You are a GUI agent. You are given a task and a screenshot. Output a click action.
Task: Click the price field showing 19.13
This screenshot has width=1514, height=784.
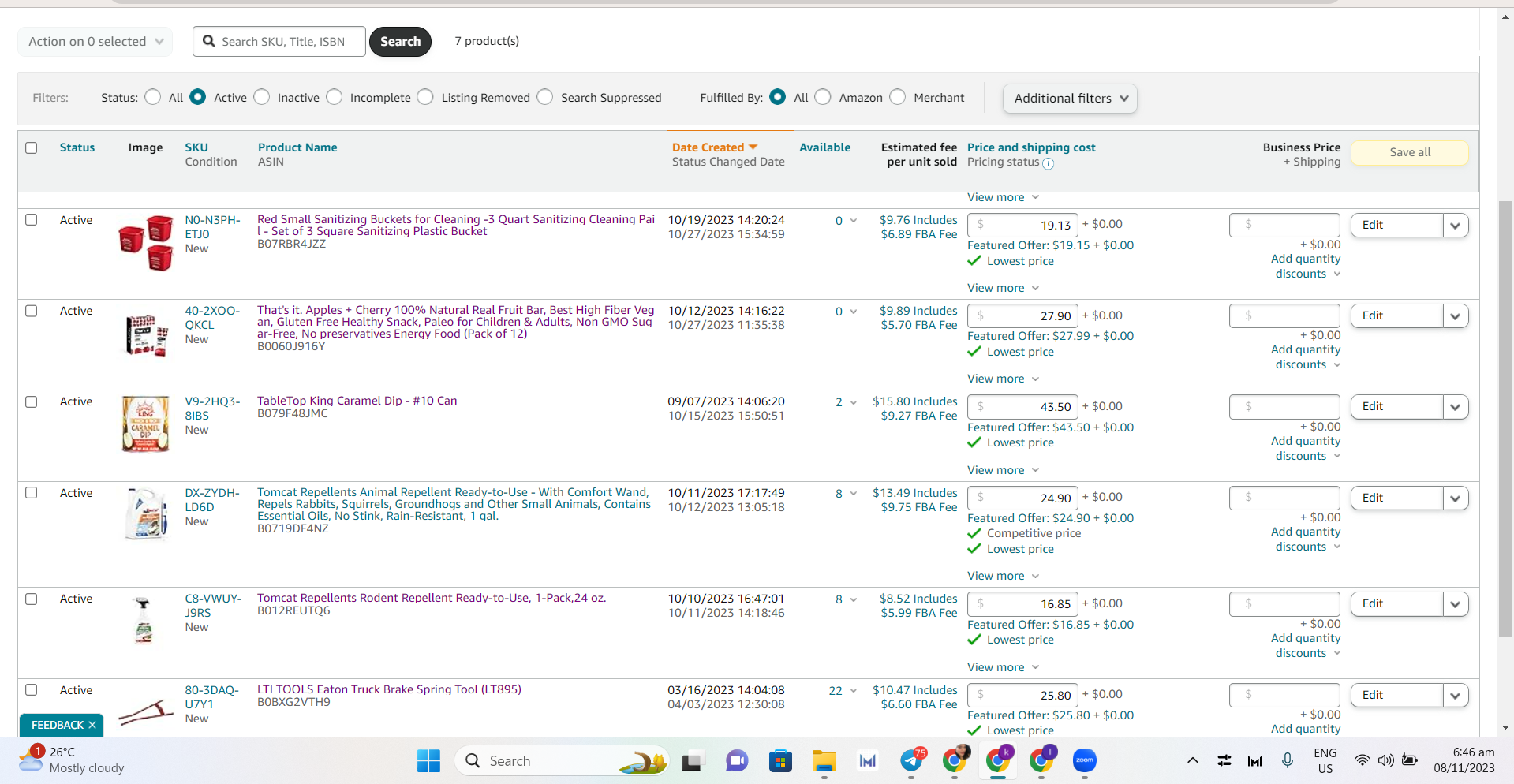pos(1022,225)
